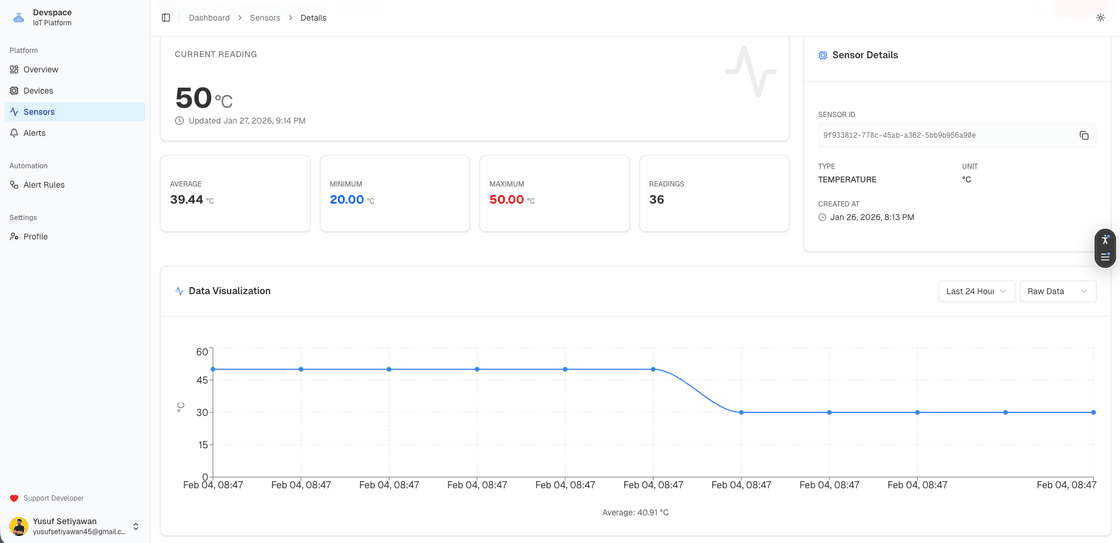Open the Alerts page
Image resolution: width=1120 pixels, height=543 pixels.
[75, 133]
